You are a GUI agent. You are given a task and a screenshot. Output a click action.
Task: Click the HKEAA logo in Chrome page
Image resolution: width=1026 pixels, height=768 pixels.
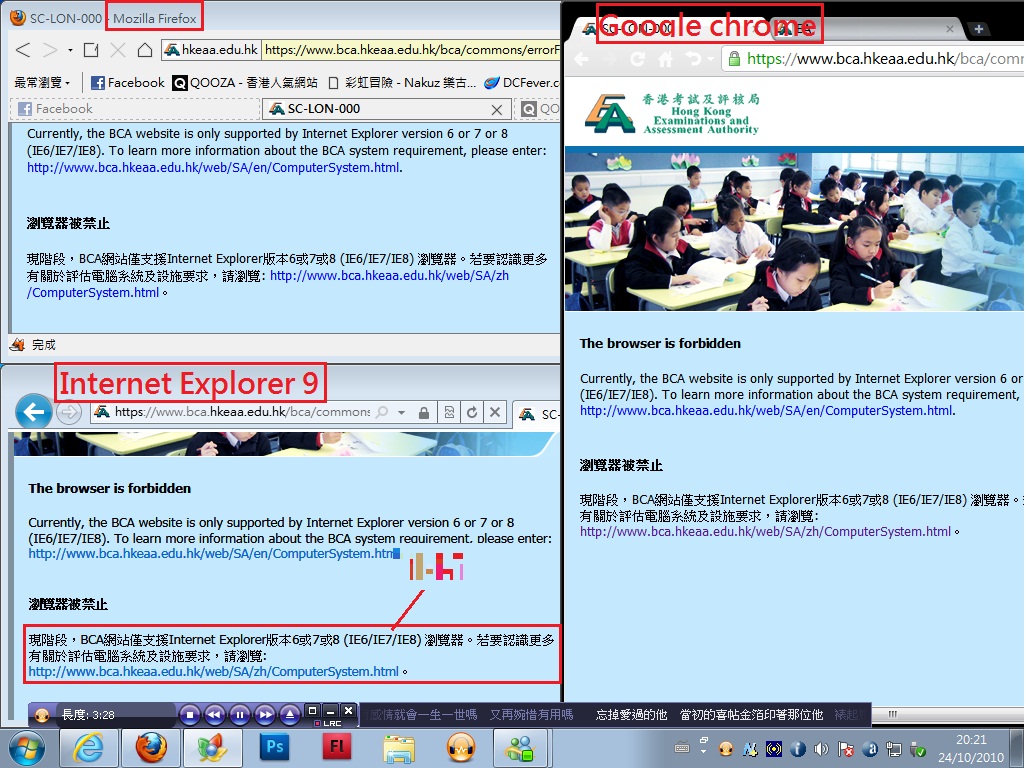pos(673,114)
